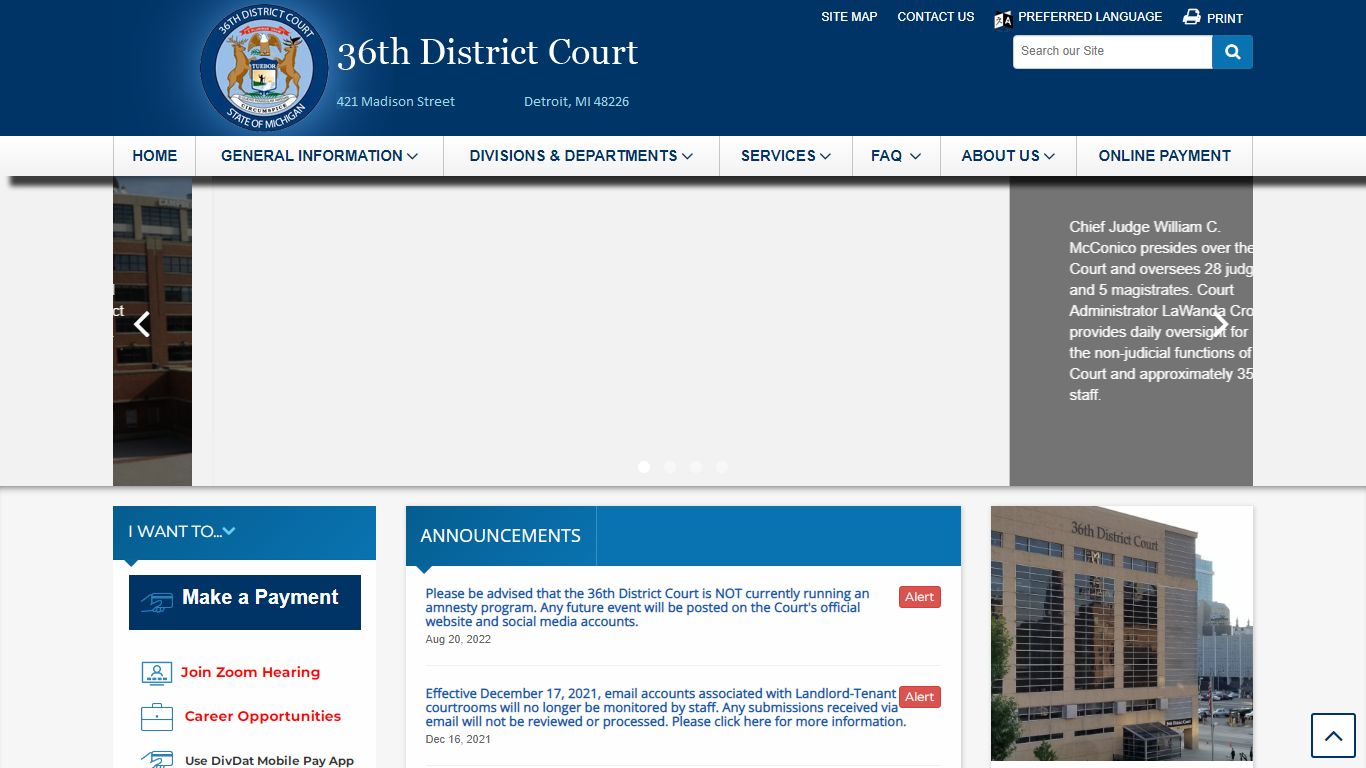Expand the FAQ menu
Image resolution: width=1366 pixels, height=768 pixels.
pos(896,156)
